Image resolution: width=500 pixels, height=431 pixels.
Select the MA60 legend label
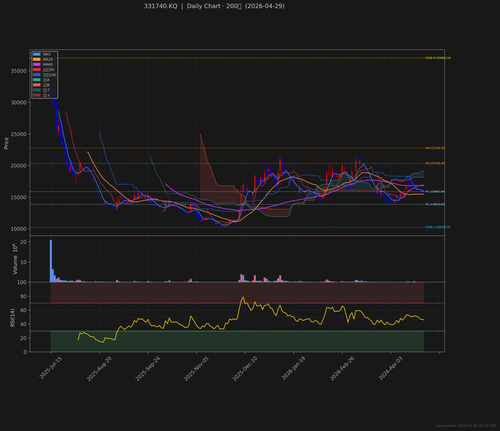tap(48, 64)
